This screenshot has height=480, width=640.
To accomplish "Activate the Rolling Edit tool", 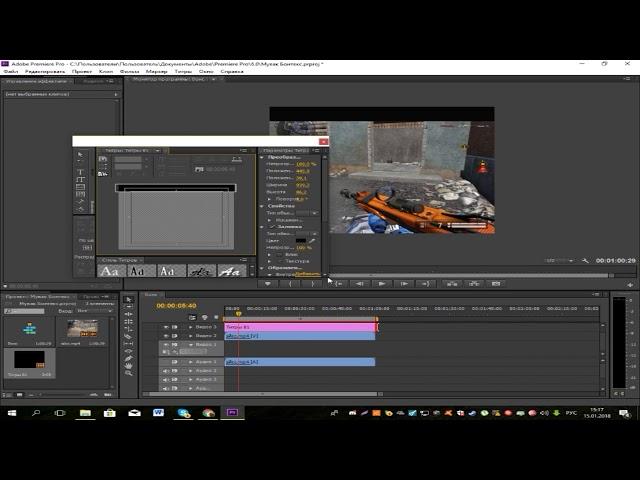I will (x=129, y=322).
